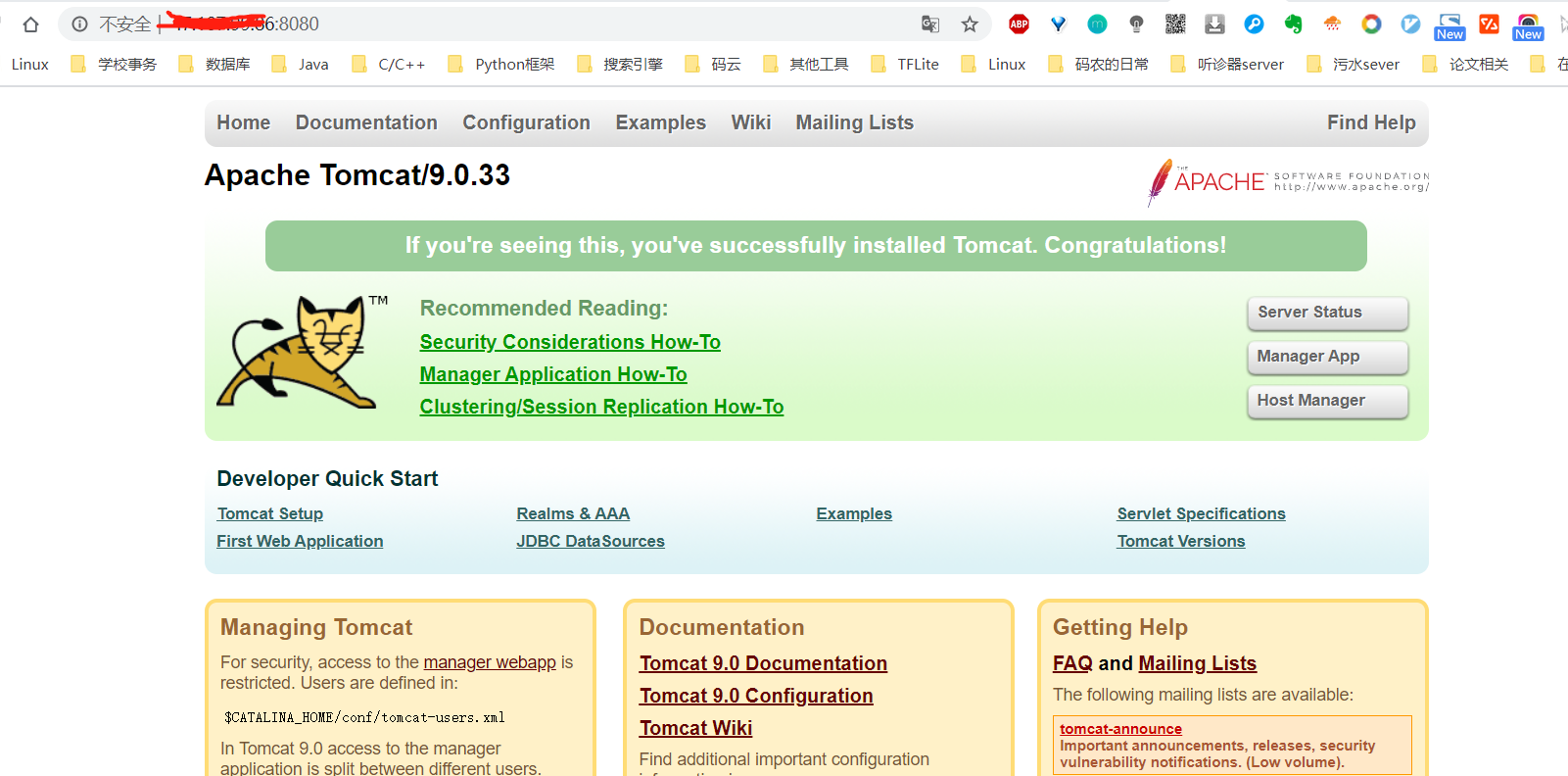The image size is (1568, 776).
Task: Open the Tomcat Versions link
Action: pyautogui.click(x=1181, y=541)
